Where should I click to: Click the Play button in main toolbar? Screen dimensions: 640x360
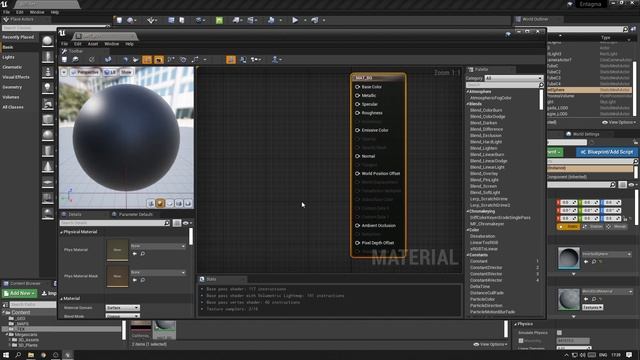(x=295, y=20)
